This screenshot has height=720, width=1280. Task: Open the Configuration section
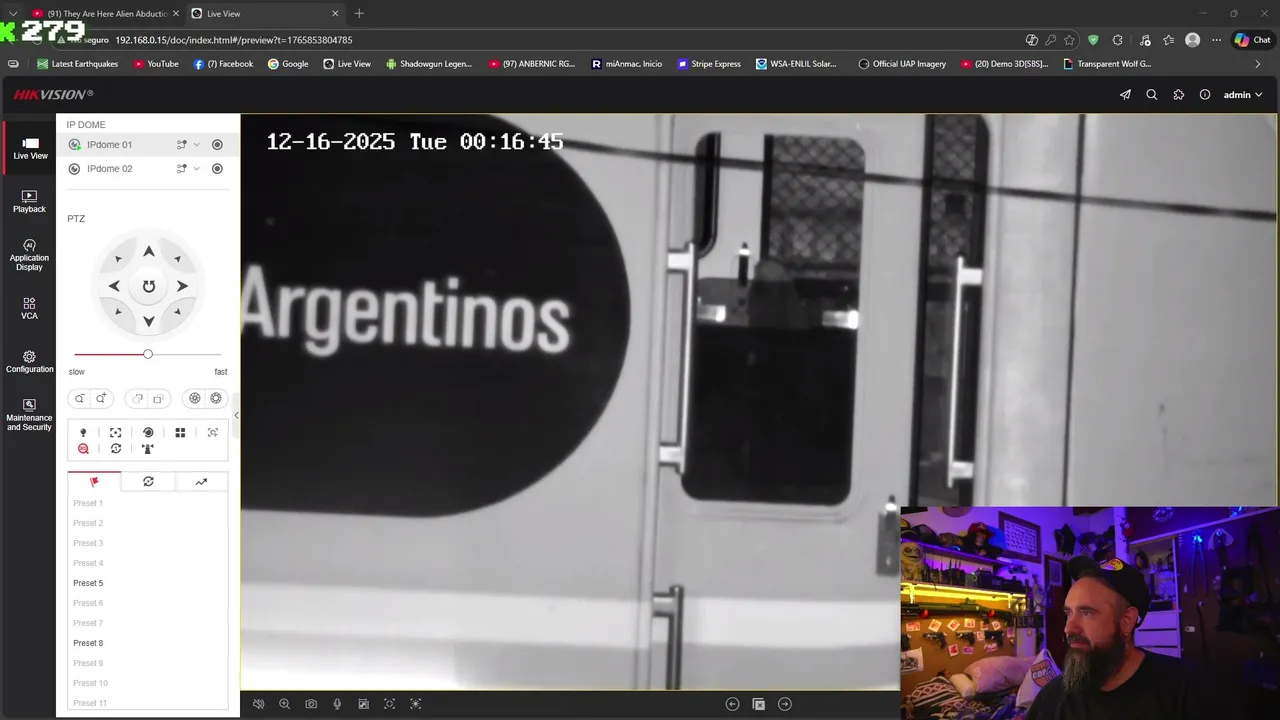click(29, 362)
